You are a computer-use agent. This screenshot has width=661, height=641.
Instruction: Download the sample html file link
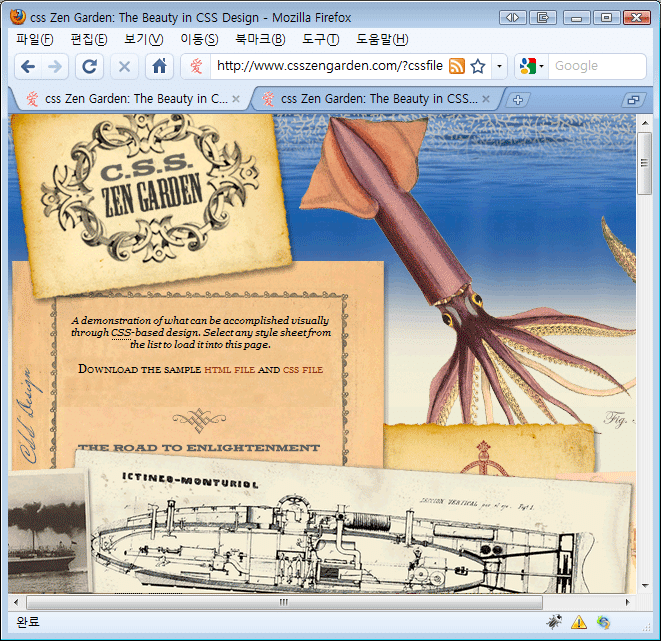pyautogui.click(x=229, y=370)
